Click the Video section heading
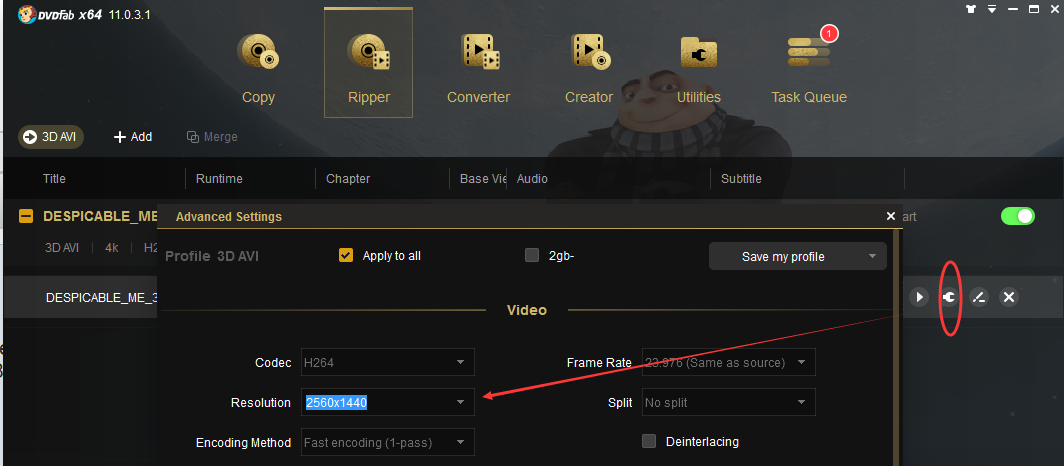This screenshot has height=466, width=1064. coord(527,310)
